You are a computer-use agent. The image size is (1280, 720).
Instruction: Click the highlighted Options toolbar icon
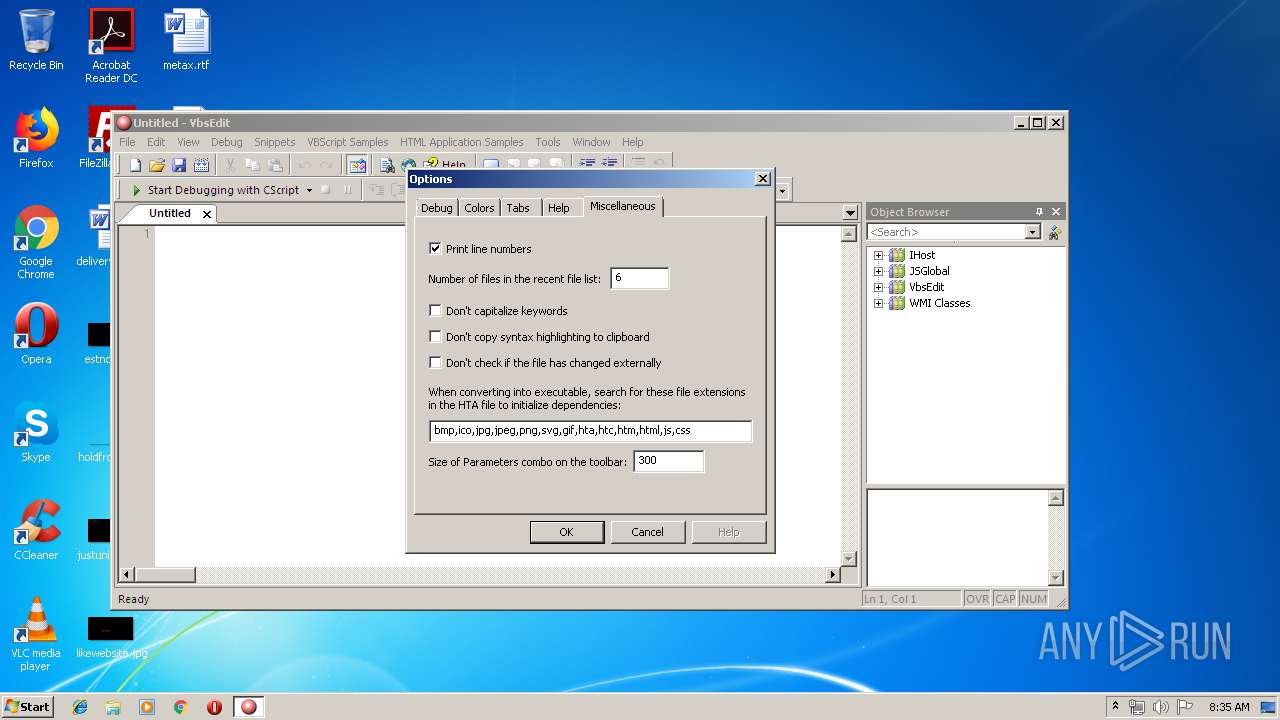point(357,165)
